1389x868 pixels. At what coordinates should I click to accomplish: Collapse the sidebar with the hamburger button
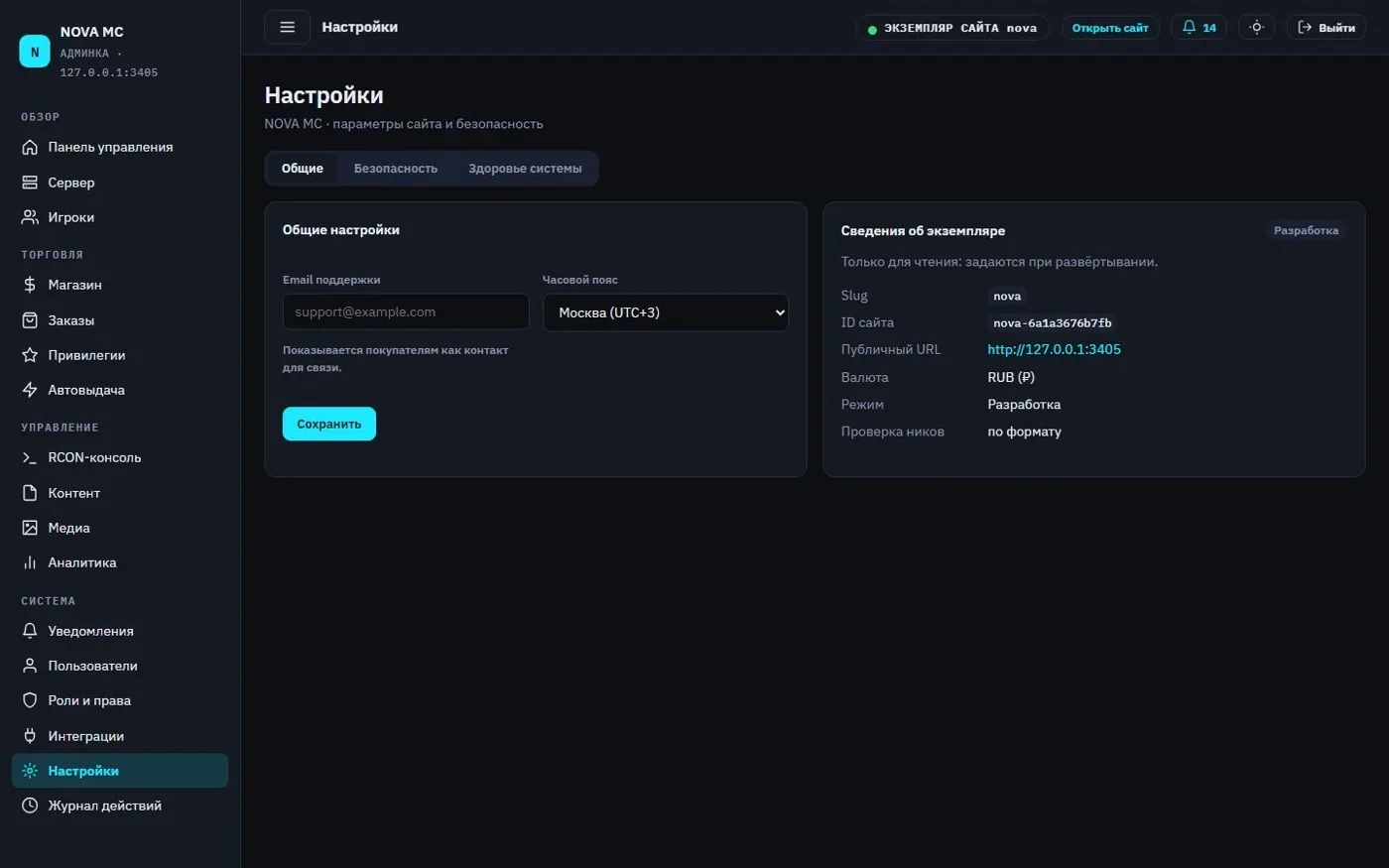[287, 28]
